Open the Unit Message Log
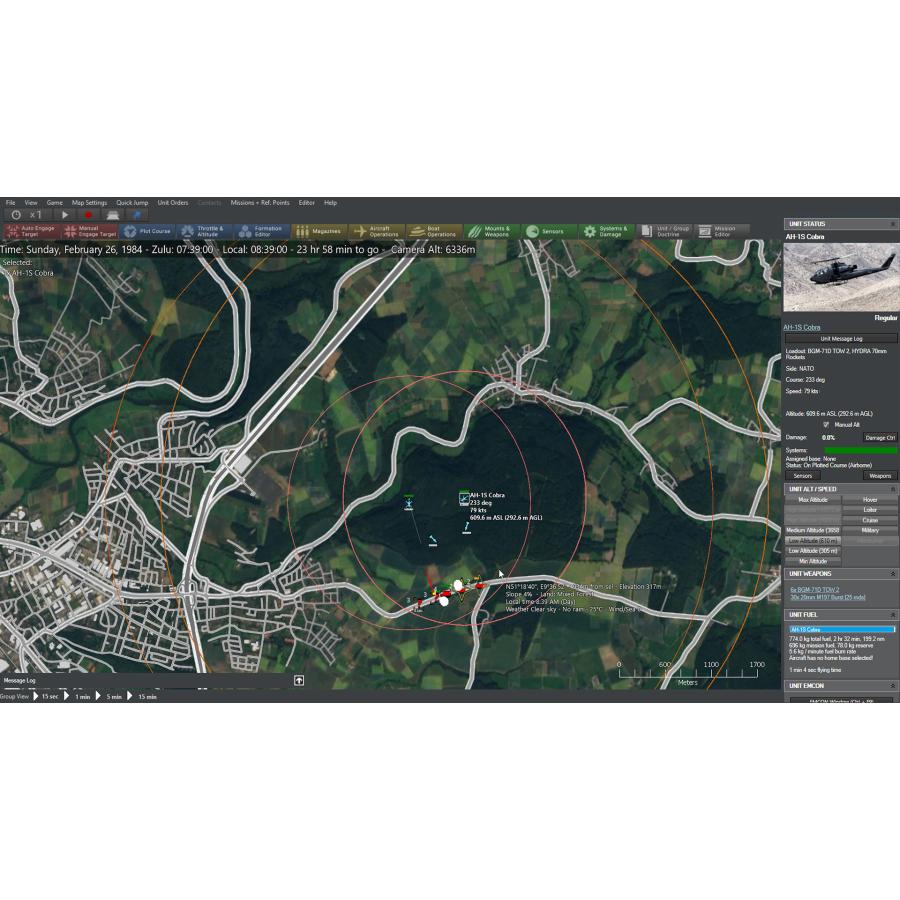 [841, 338]
